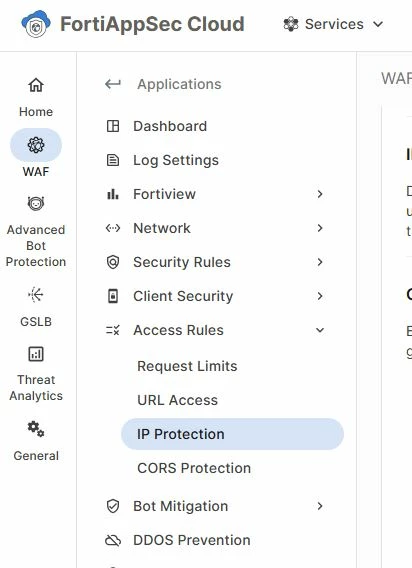Expand the Fortiview submenu chevron
This screenshot has height=568, width=412.
[x=320, y=194]
